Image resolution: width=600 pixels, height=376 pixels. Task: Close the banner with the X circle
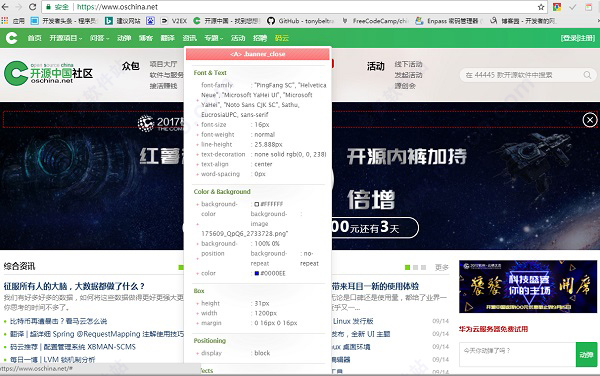[x=590, y=120]
